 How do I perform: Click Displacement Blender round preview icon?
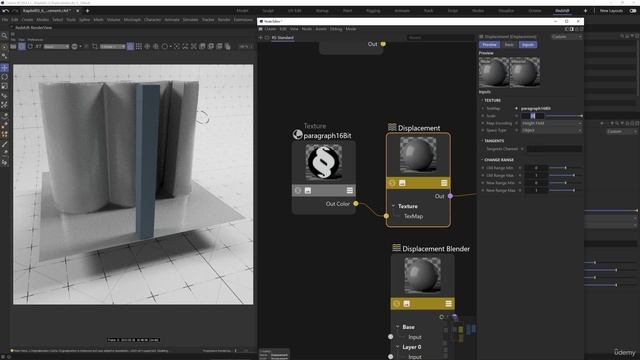(x=397, y=304)
